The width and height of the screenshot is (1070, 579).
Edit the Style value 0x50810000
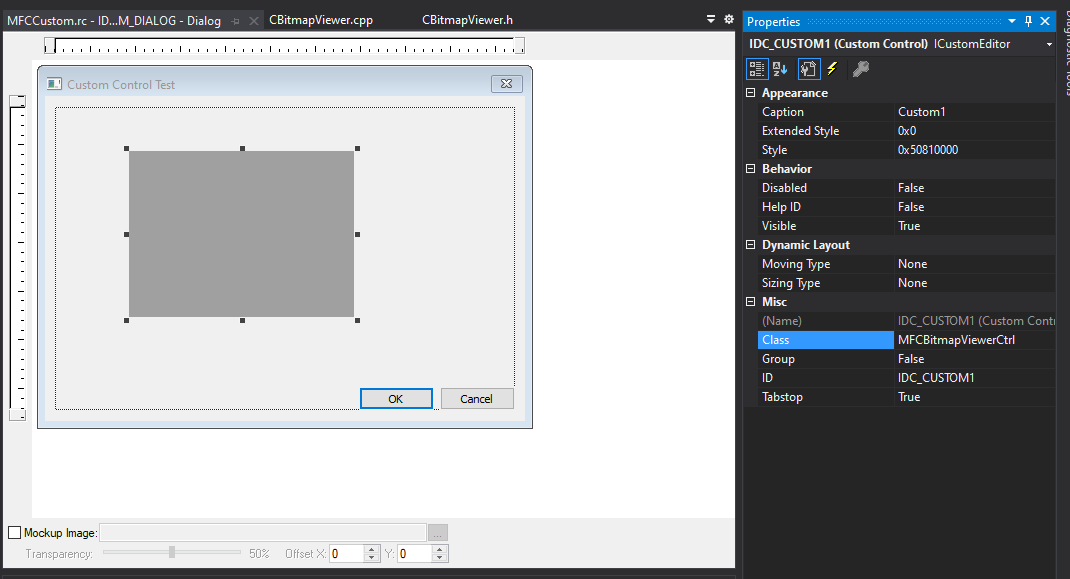click(974, 150)
